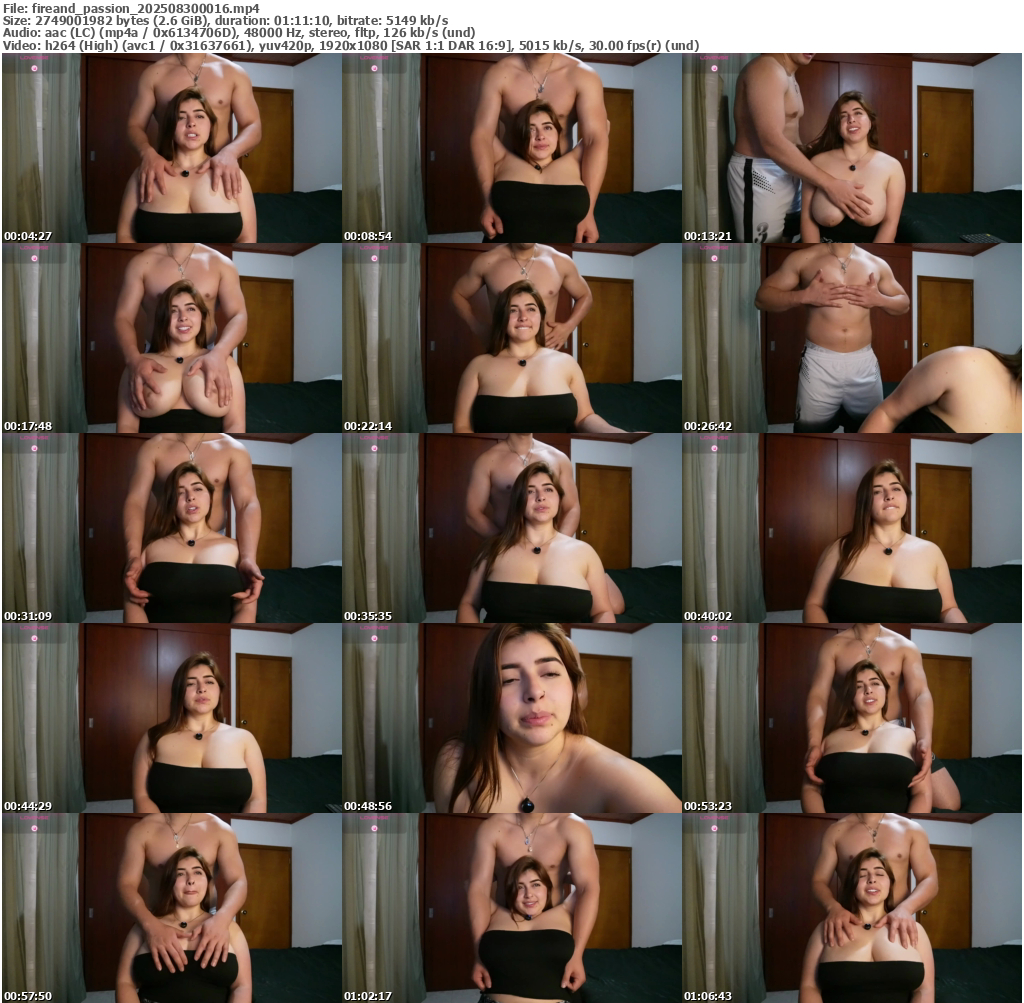Click the File name line in header
The width and height of the screenshot is (1024, 1003).
(131, 8)
